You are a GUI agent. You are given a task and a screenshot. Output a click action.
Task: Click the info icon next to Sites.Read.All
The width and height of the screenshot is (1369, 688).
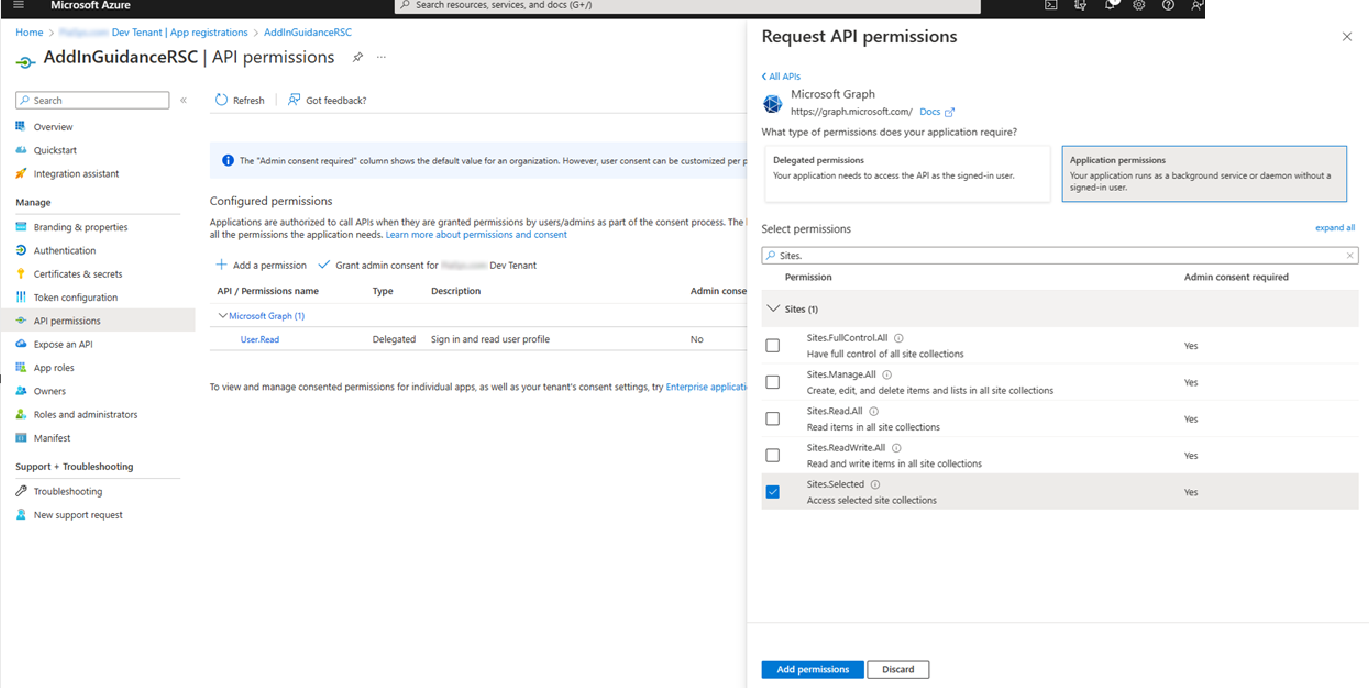coord(874,411)
